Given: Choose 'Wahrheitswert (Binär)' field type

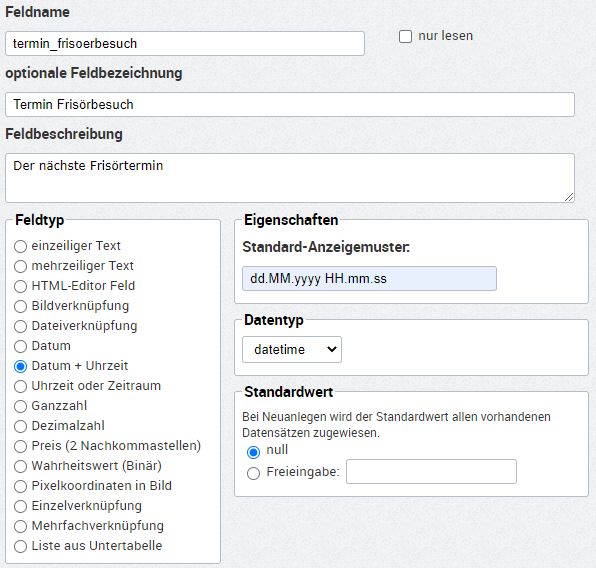Looking at the screenshot, I should [20, 466].
